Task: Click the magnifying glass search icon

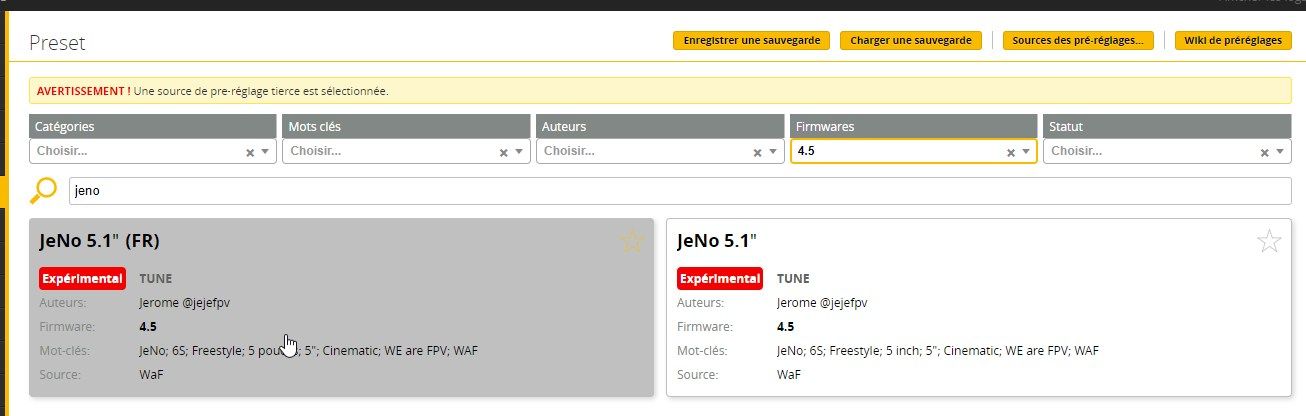Action: [44, 190]
